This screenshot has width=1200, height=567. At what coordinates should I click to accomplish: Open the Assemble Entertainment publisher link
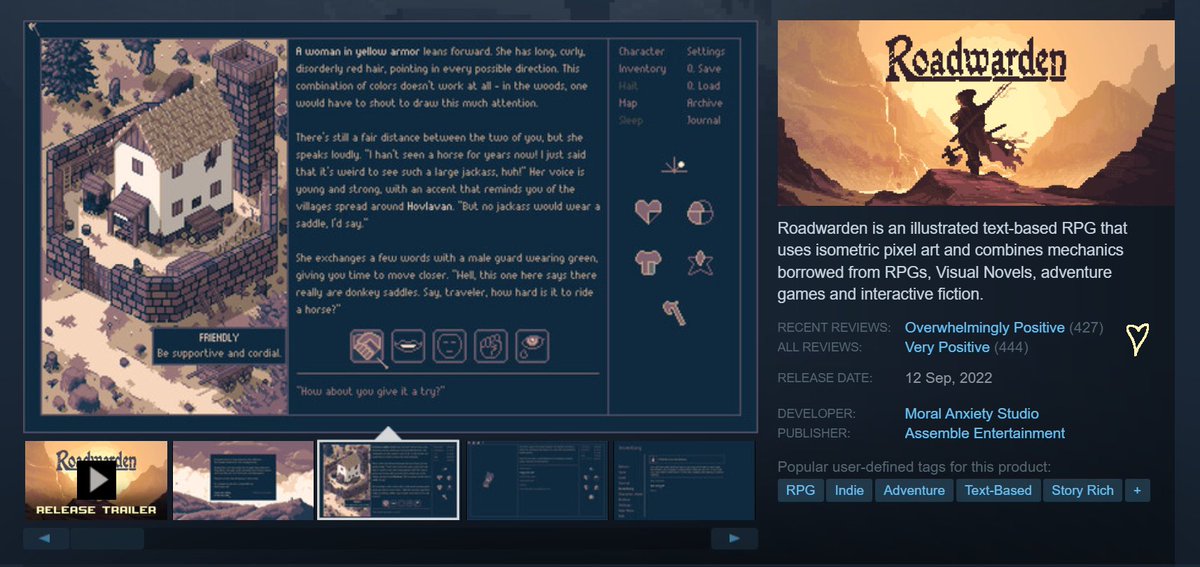985,433
